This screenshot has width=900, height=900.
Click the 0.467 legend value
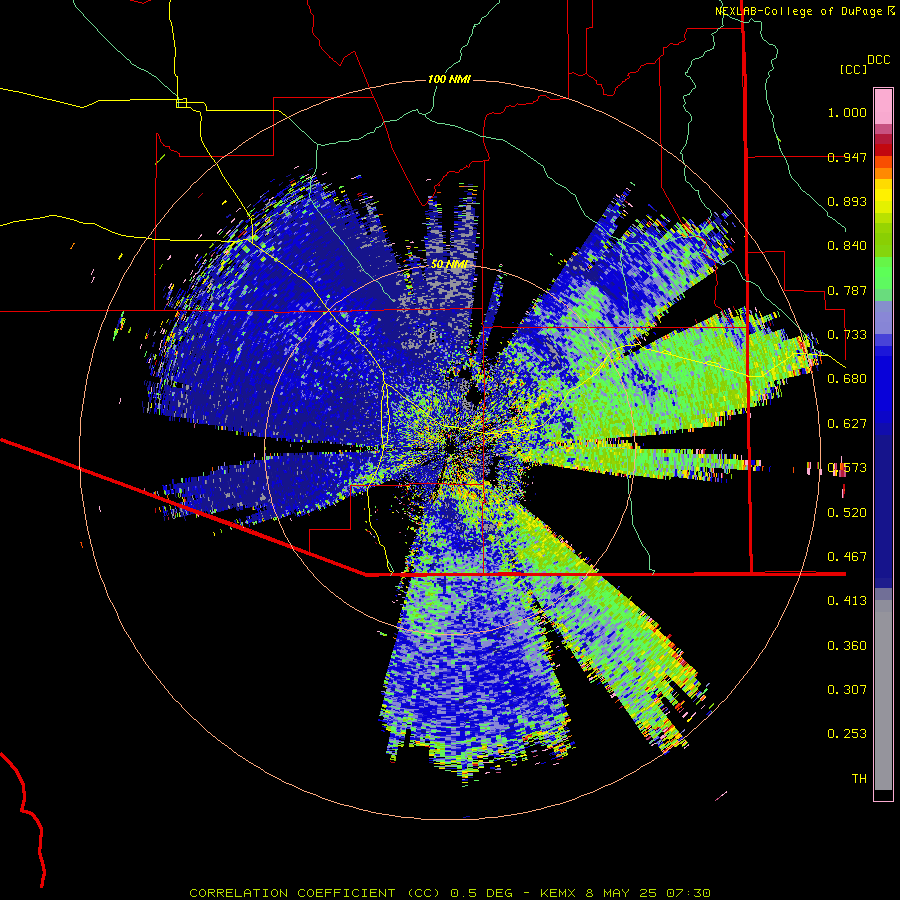[x=847, y=557]
